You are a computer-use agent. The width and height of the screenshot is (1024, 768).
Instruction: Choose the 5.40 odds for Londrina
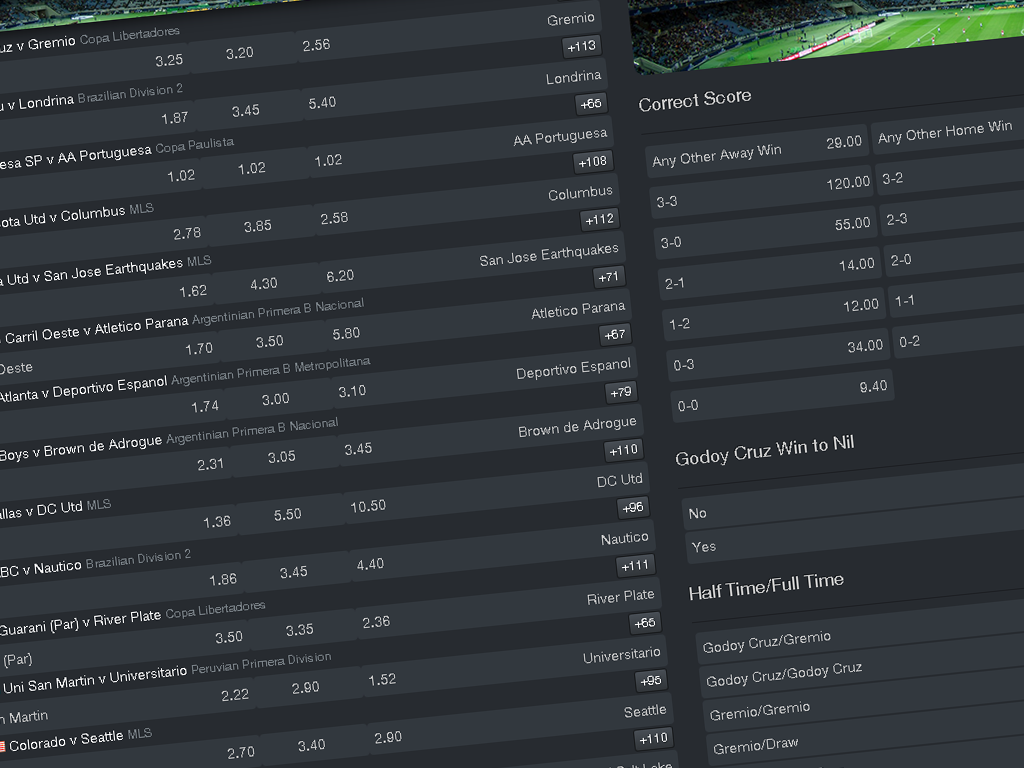[x=321, y=103]
